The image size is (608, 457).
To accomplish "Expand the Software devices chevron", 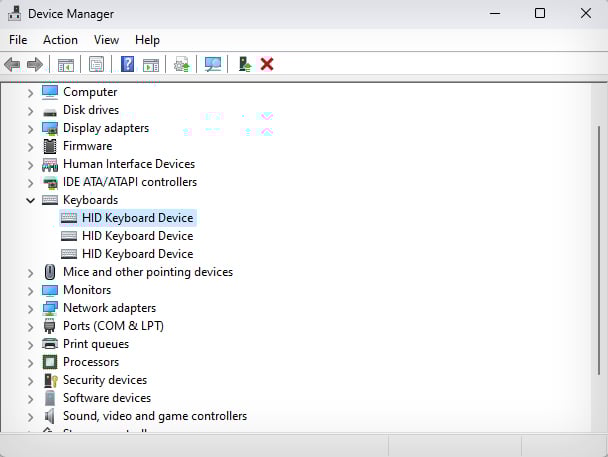I will [31, 399].
